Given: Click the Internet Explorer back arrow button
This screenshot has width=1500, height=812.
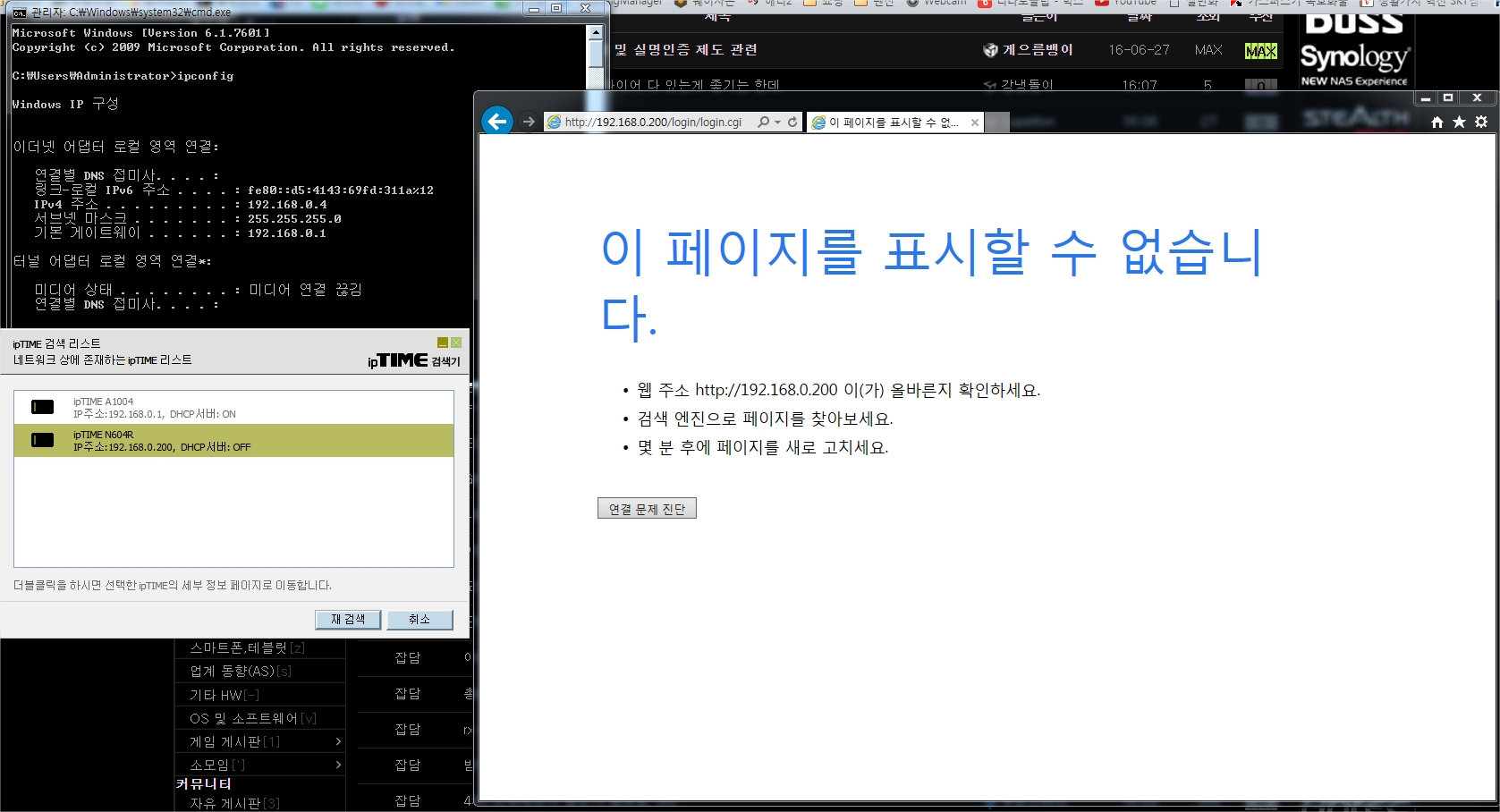Looking at the screenshot, I should [x=497, y=122].
